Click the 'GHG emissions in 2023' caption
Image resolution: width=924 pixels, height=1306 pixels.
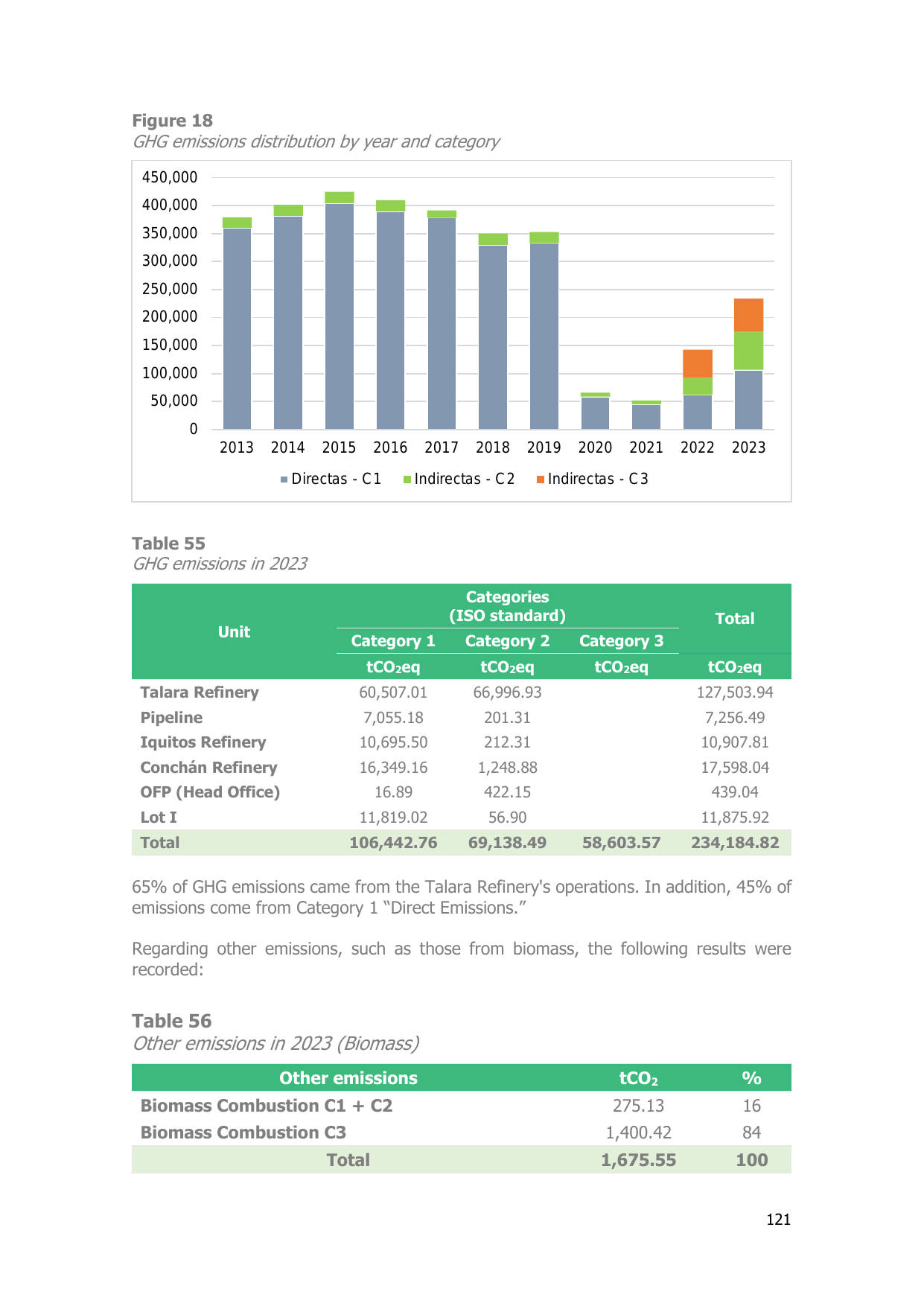220,564
